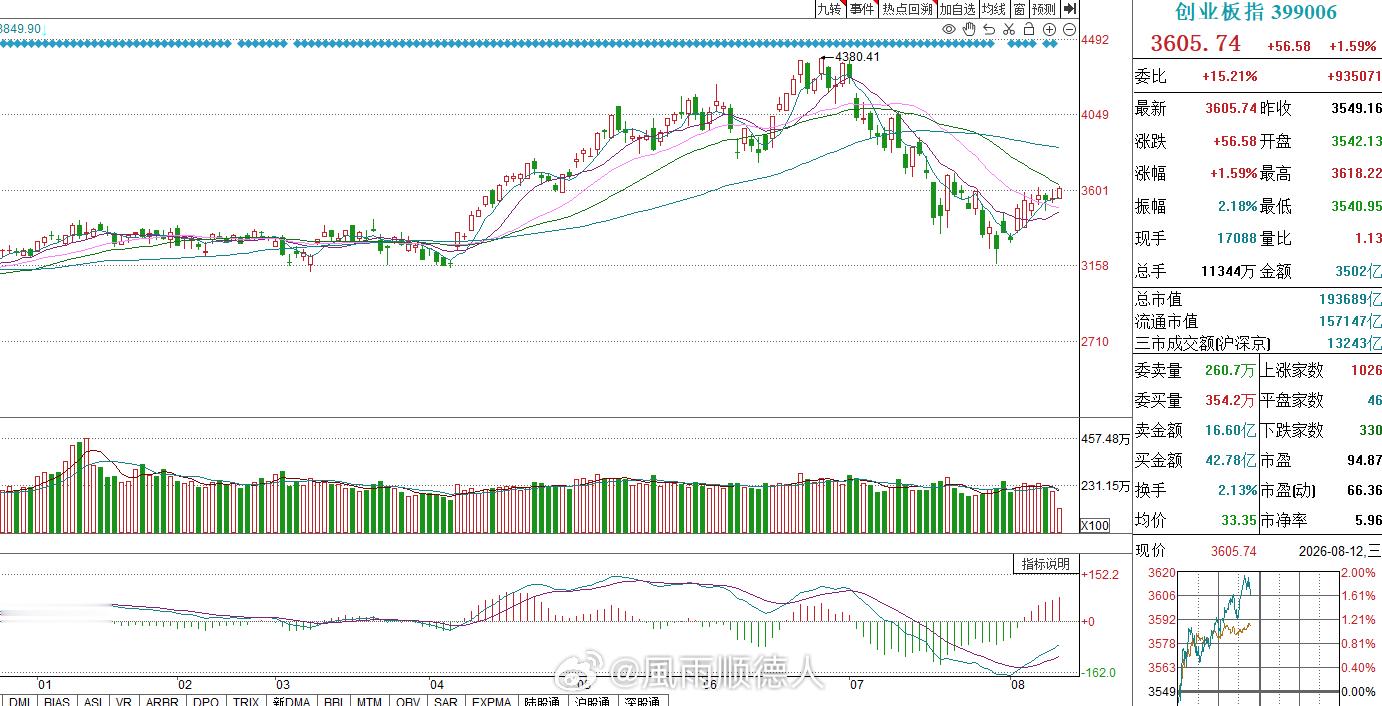The width and height of the screenshot is (1382, 706).
Task: Click the 流通市值 157147亿 row
Action: pos(1258,321)
